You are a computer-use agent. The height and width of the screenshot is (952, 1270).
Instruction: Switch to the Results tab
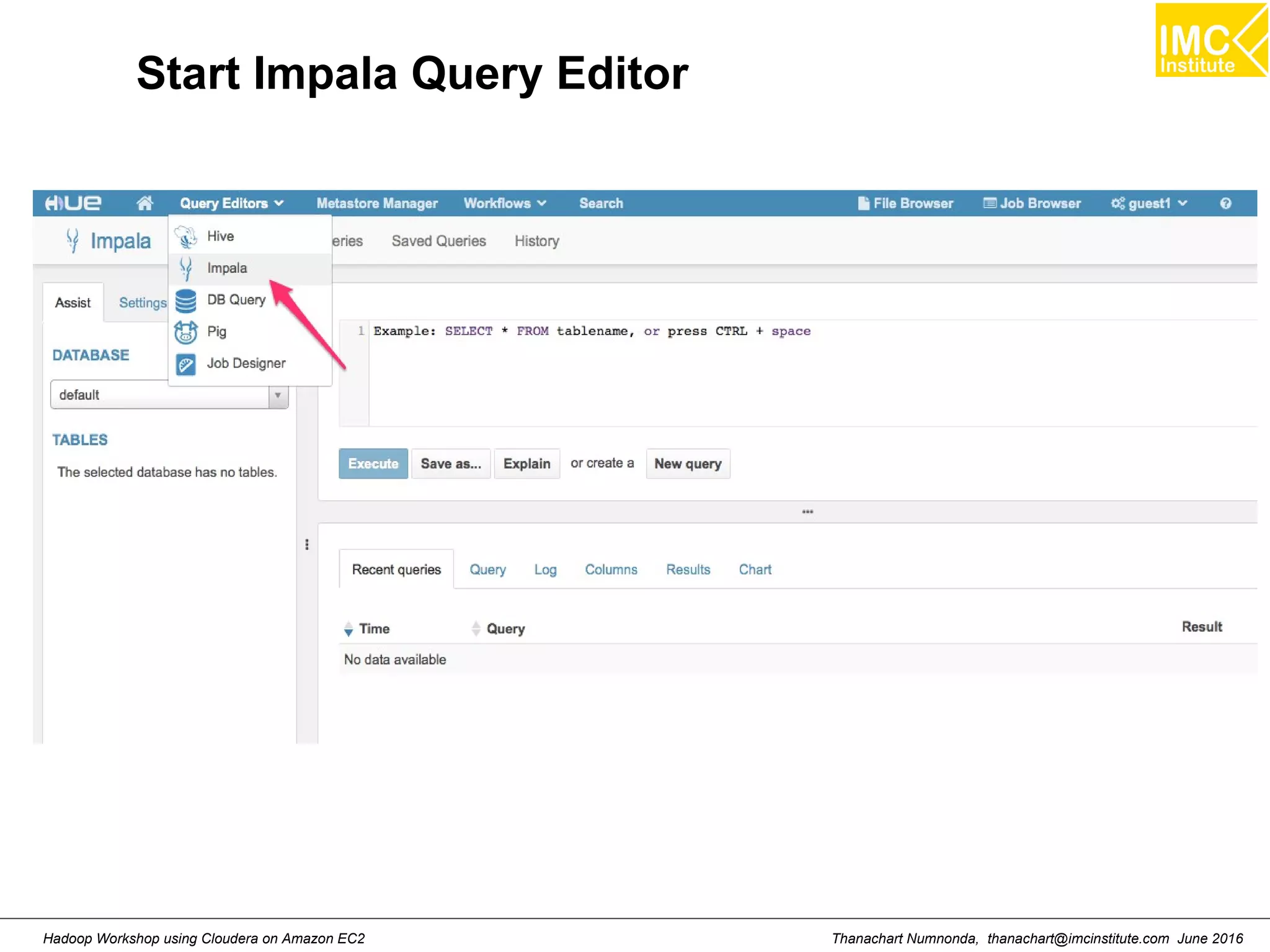click(688, 569)
